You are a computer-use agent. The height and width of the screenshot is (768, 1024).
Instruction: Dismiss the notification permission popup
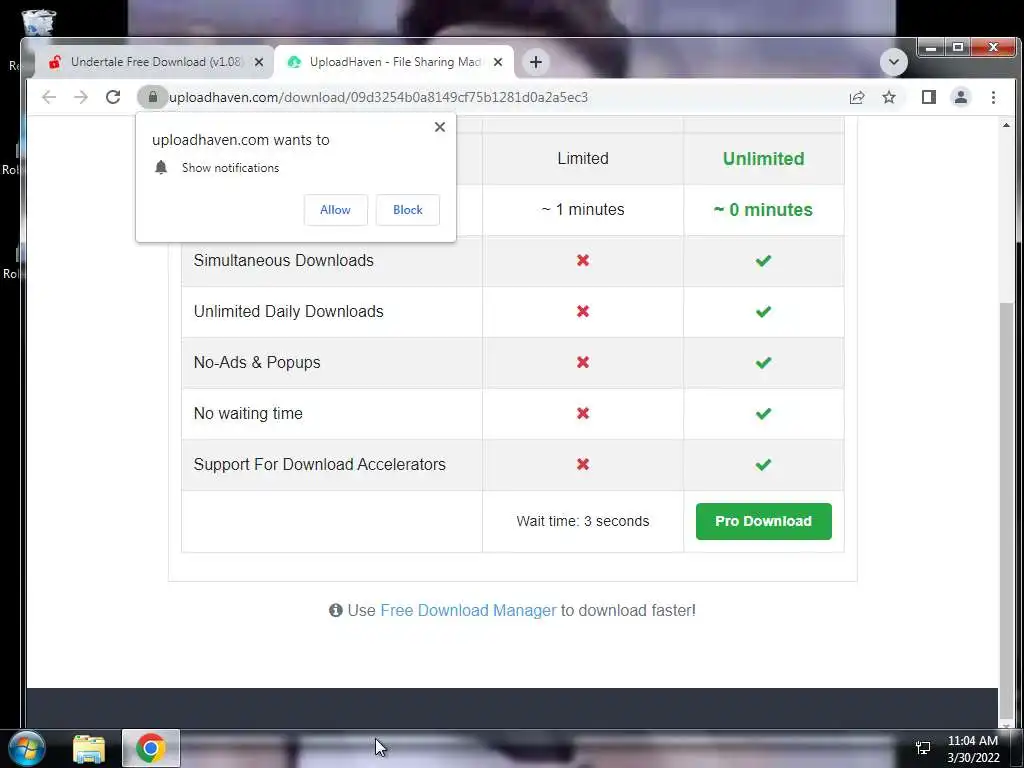click(440, 127)
